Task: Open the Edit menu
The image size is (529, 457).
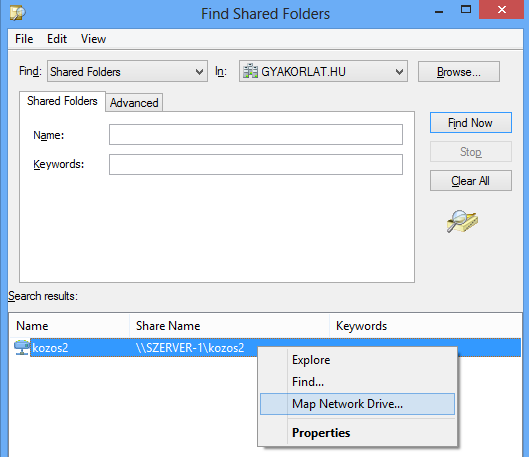Action: [57, 39]
